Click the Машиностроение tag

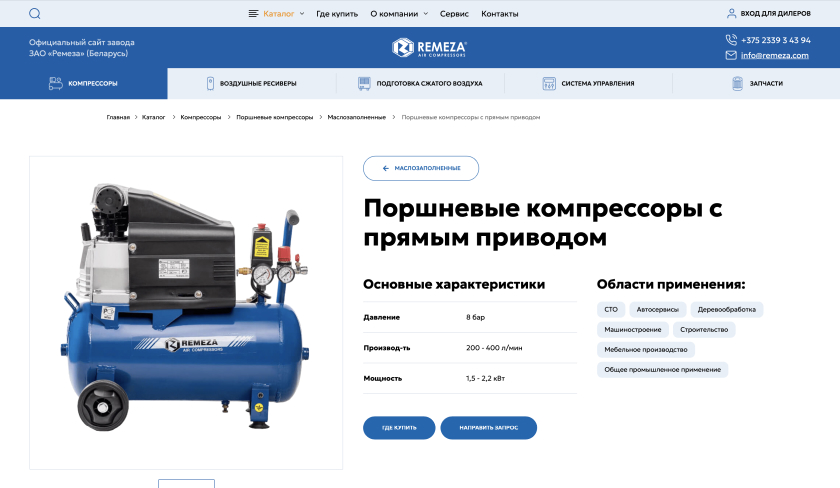[x=633, y=329]
